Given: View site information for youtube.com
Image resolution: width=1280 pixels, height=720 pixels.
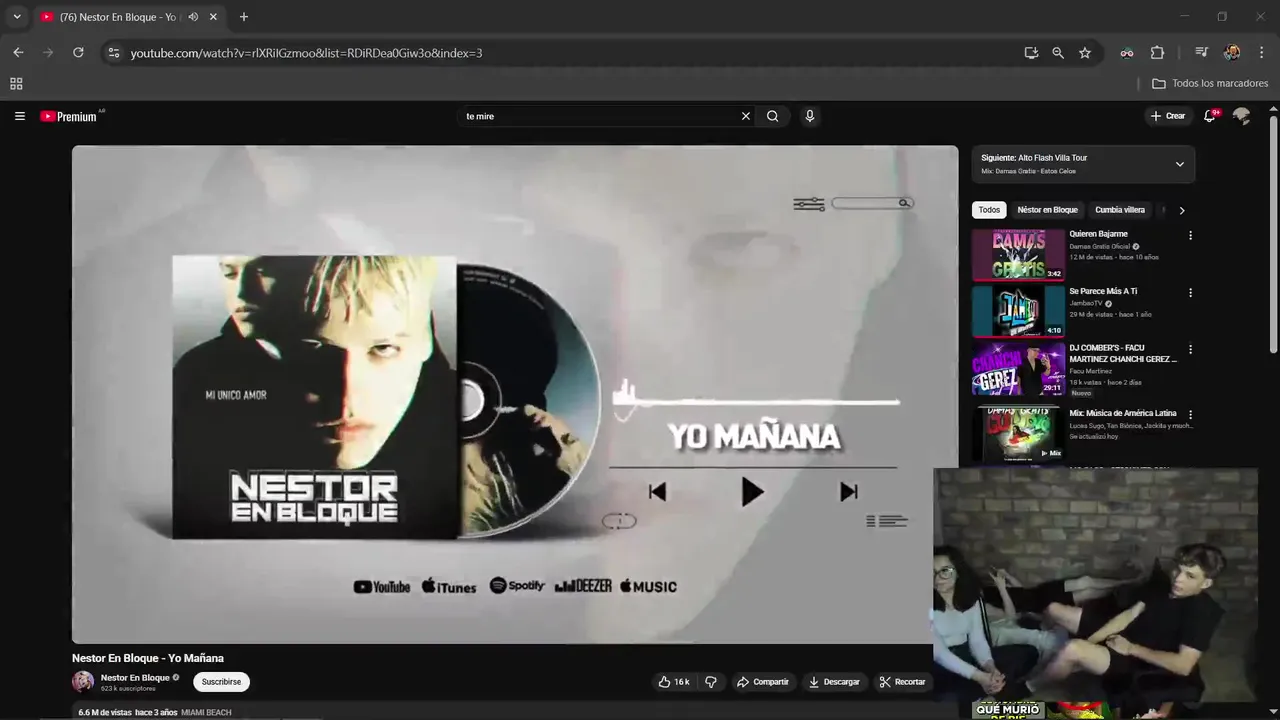Looking at the screenshot, I should (x=113, y=53).
